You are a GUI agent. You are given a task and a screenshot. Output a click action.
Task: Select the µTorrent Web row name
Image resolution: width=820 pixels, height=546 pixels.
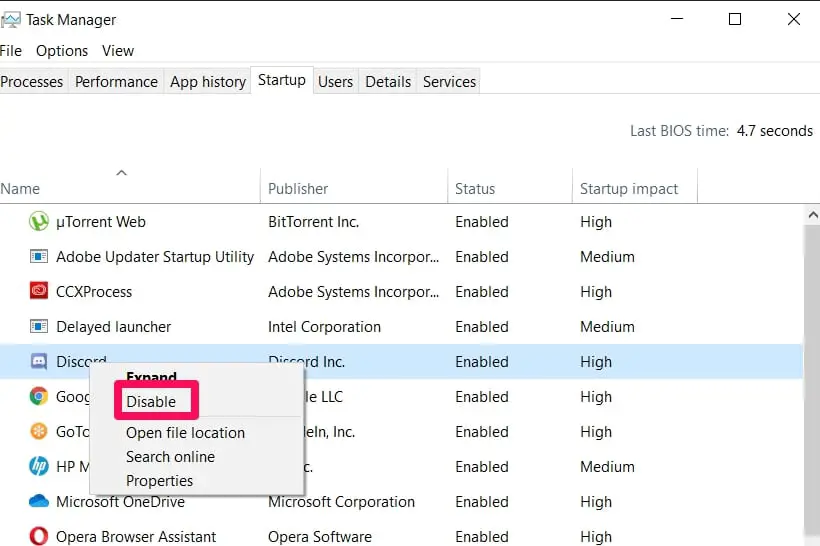(x=101, y=222)
